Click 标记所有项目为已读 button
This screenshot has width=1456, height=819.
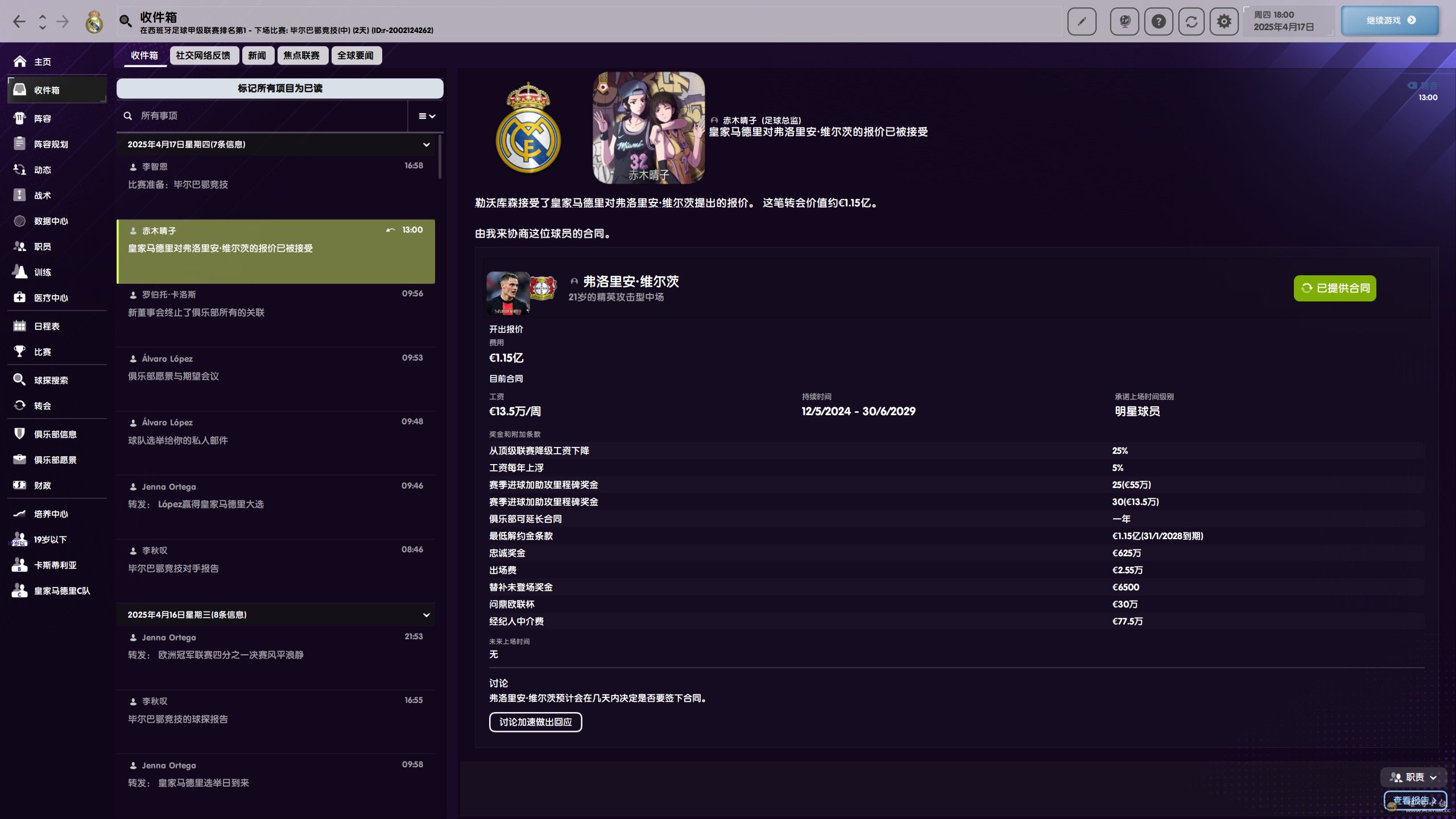(280, 88)
